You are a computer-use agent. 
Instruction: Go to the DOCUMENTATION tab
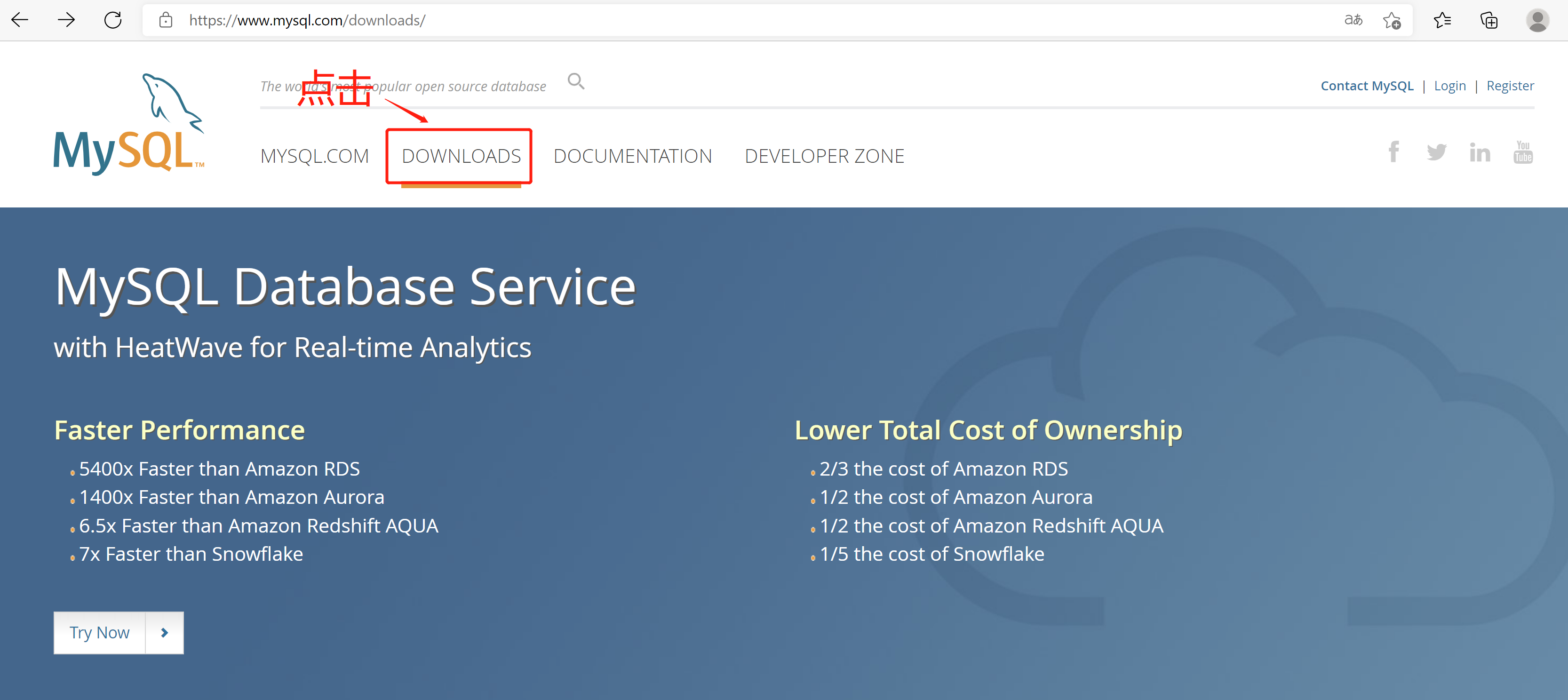coord(632,157)
